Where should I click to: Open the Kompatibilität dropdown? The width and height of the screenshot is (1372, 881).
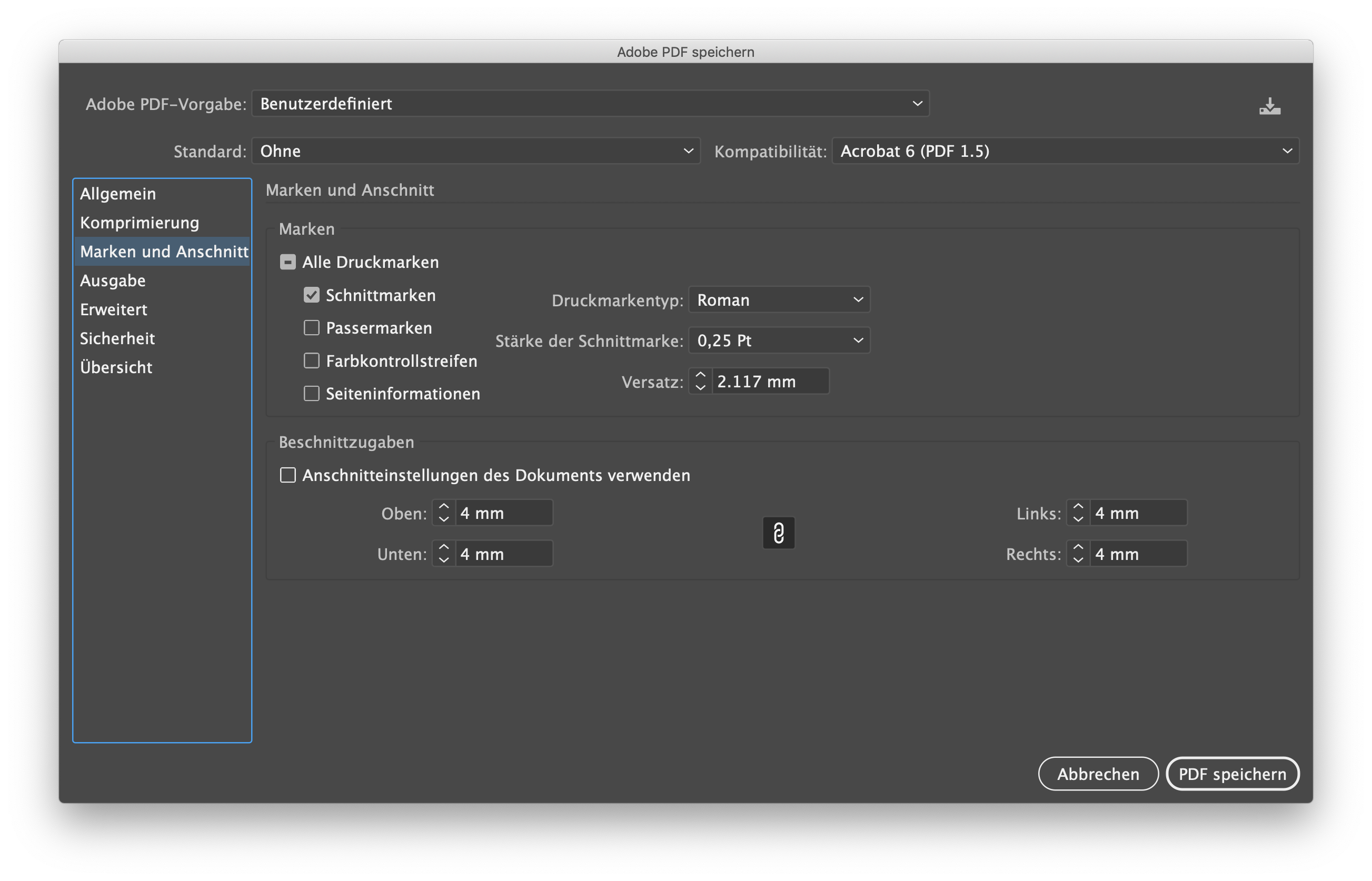[1065, 151]
